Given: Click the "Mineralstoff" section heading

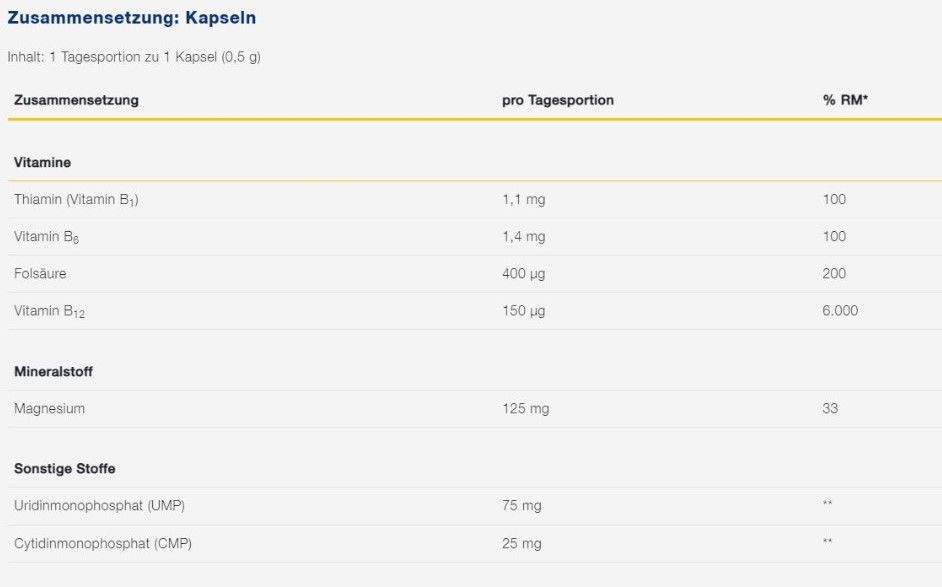Looking at the screenshot, I should 53,371.
